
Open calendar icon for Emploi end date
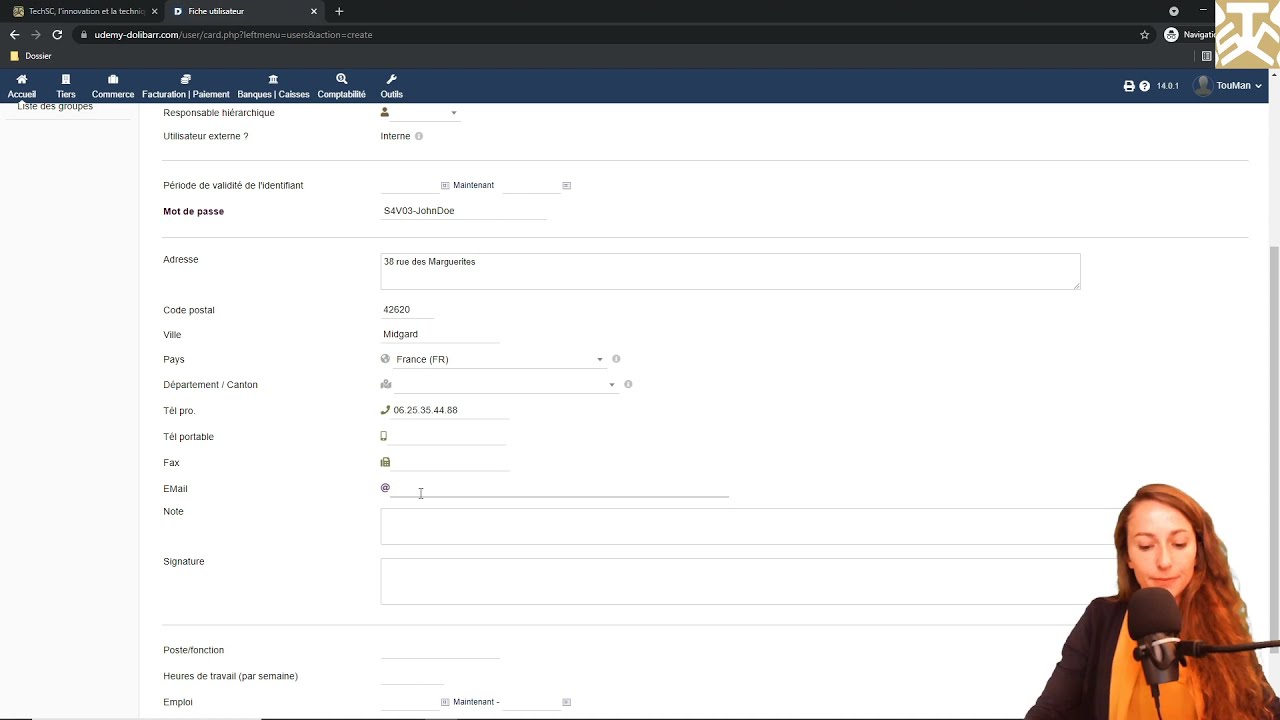pyautogui.click(x=566, y=702)
